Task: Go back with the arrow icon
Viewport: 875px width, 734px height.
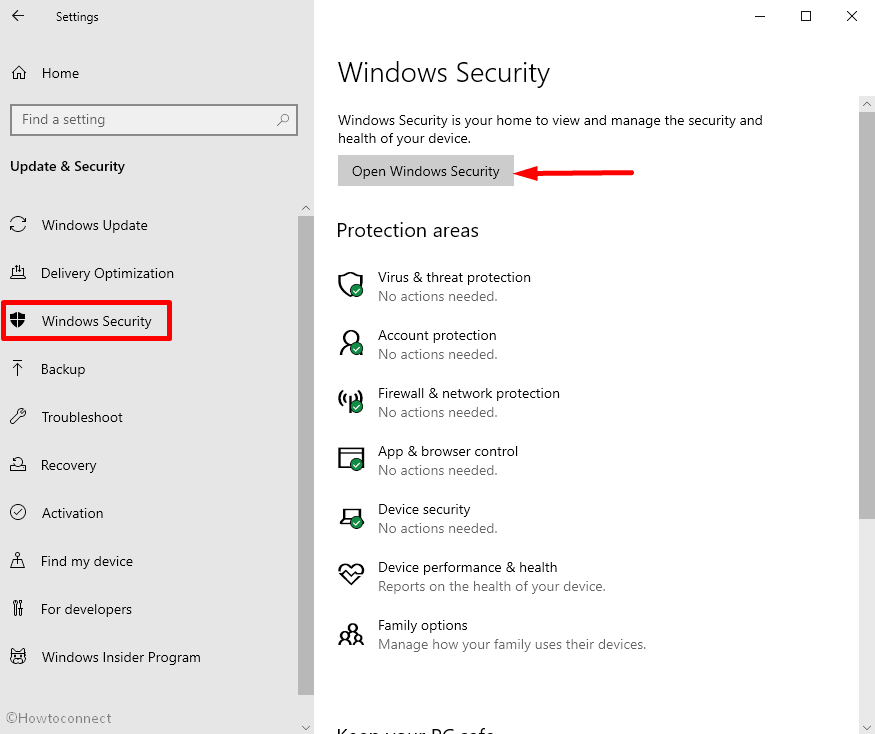Action: coord(18,16)
